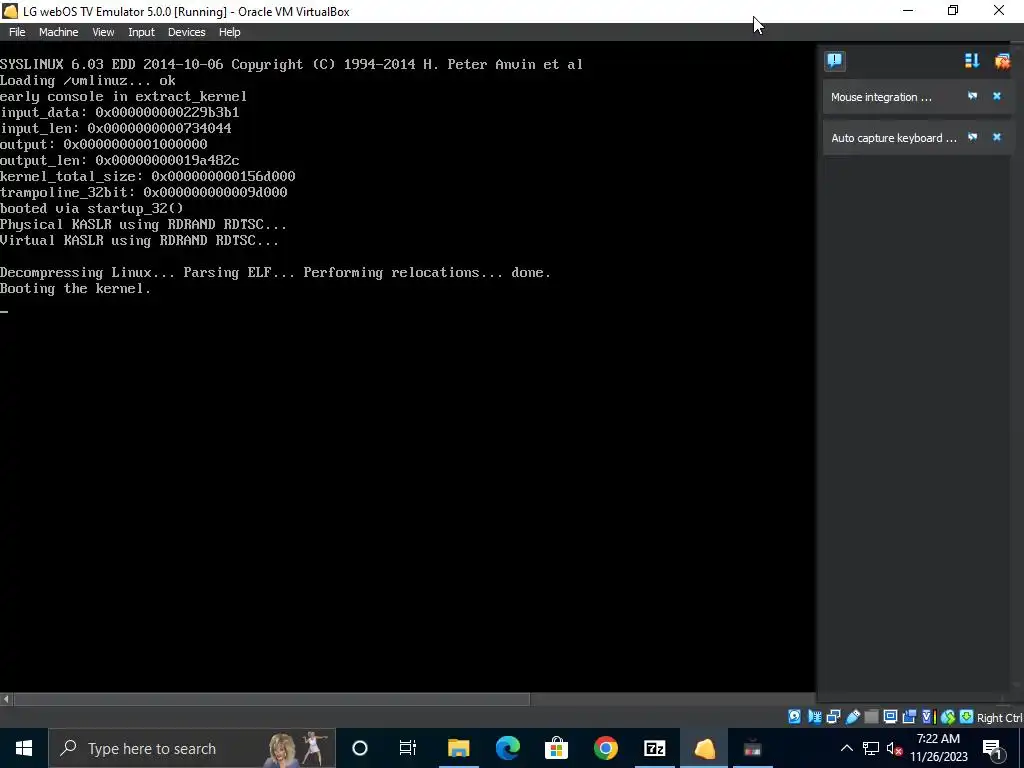Click the hard disk activity status icon

[794, 717]
